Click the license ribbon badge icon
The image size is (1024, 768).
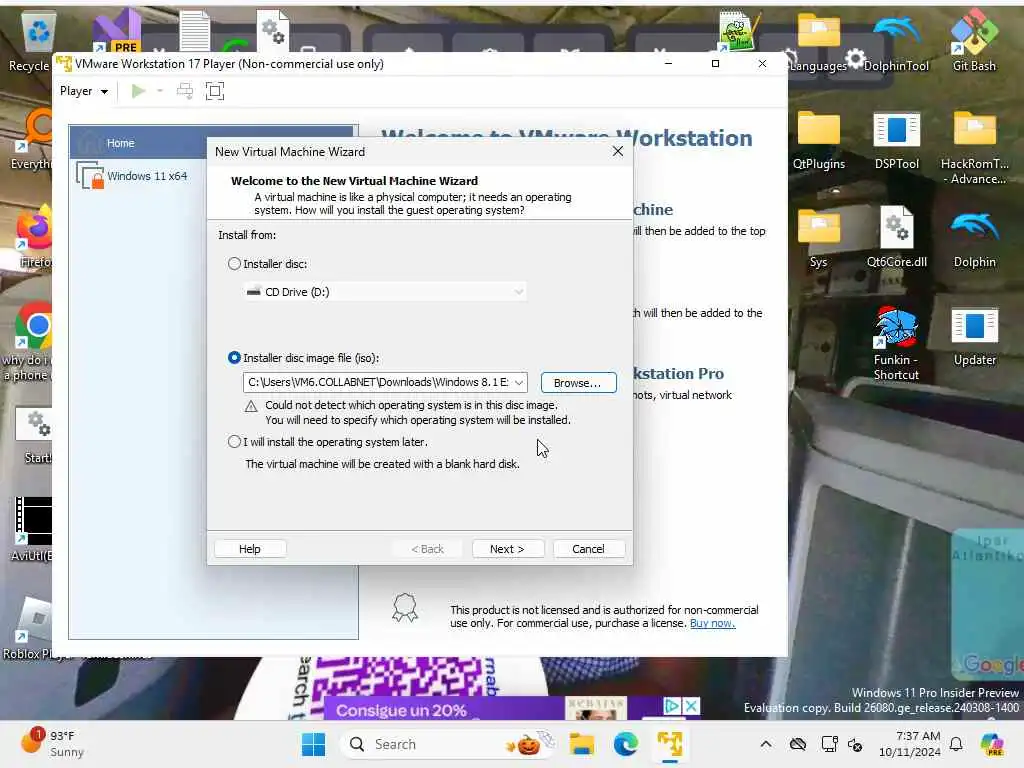coord(405,608)
